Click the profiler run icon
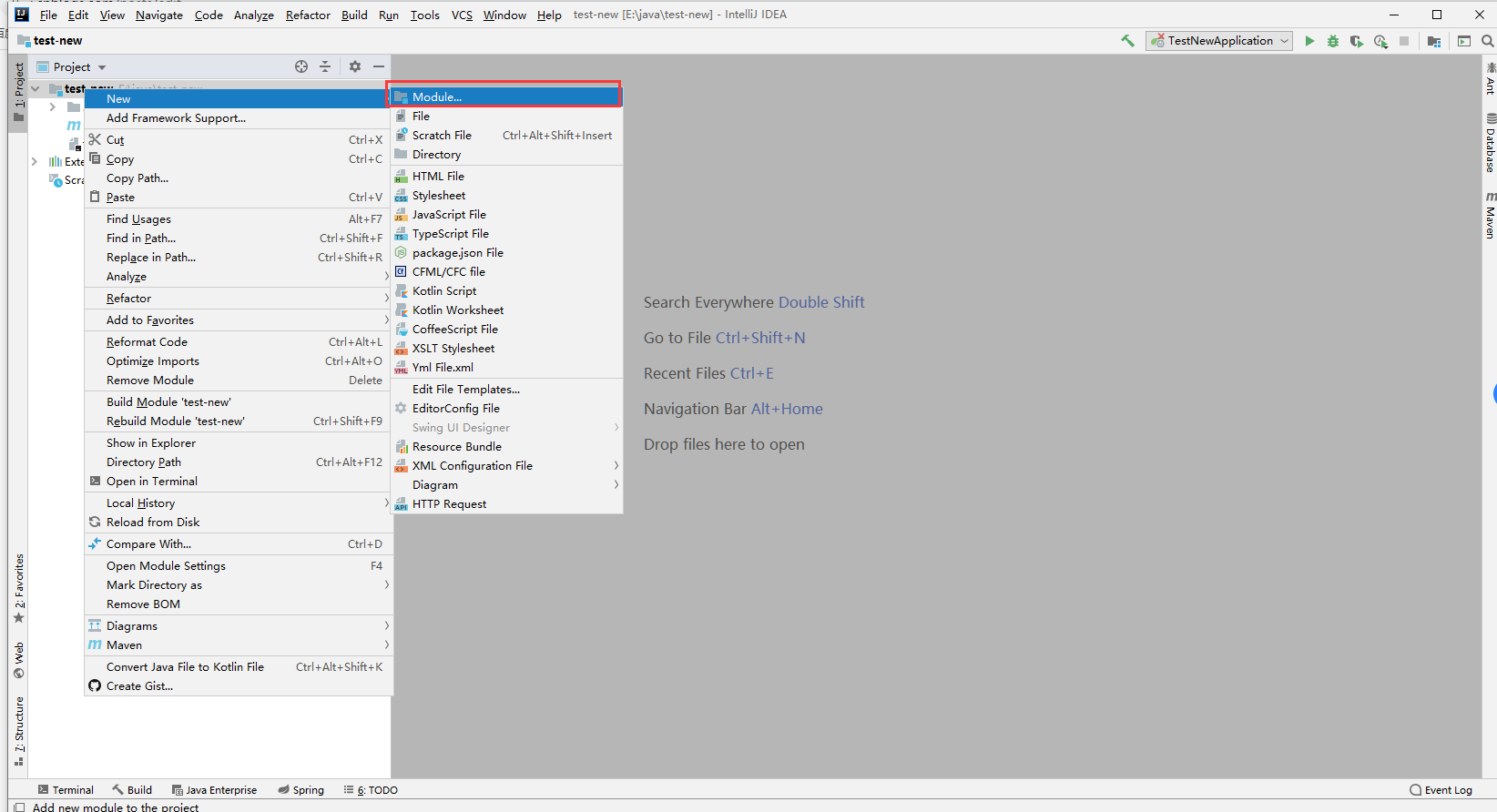 tap(1380, 41)
